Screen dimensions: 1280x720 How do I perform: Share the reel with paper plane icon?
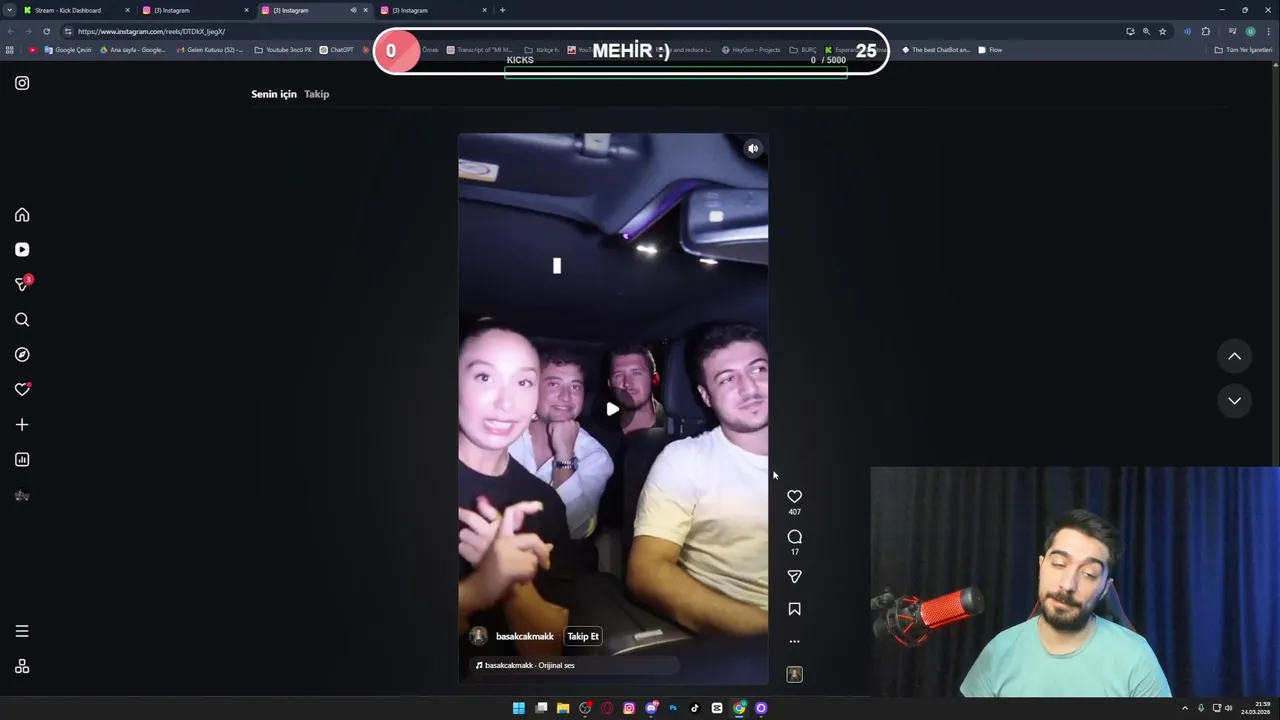point(794,577)
